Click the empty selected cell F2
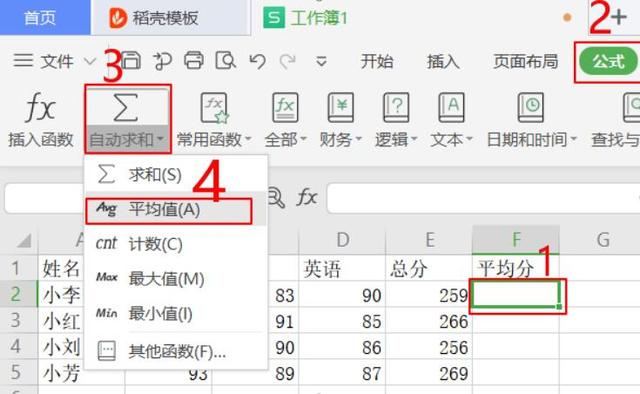This screenshot has height=394, width=640. pyautogui.click(x=516, y=295)
